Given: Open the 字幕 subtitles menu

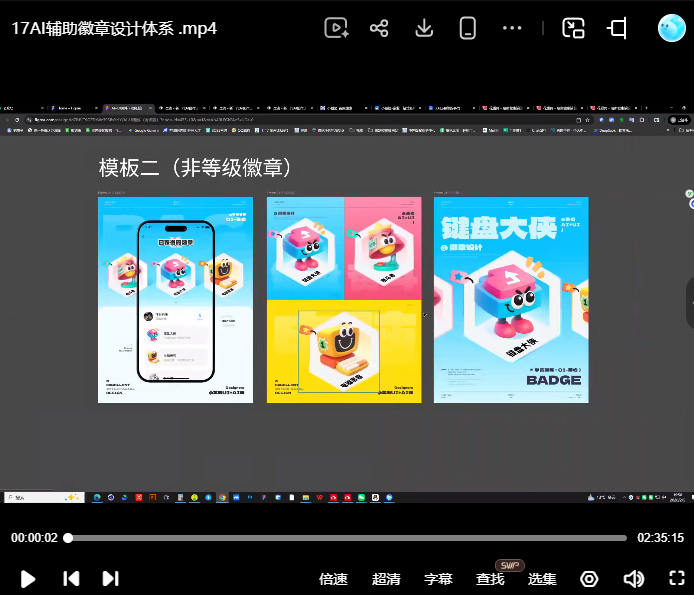Looking at the screenshot, I should tap(438, 579).
